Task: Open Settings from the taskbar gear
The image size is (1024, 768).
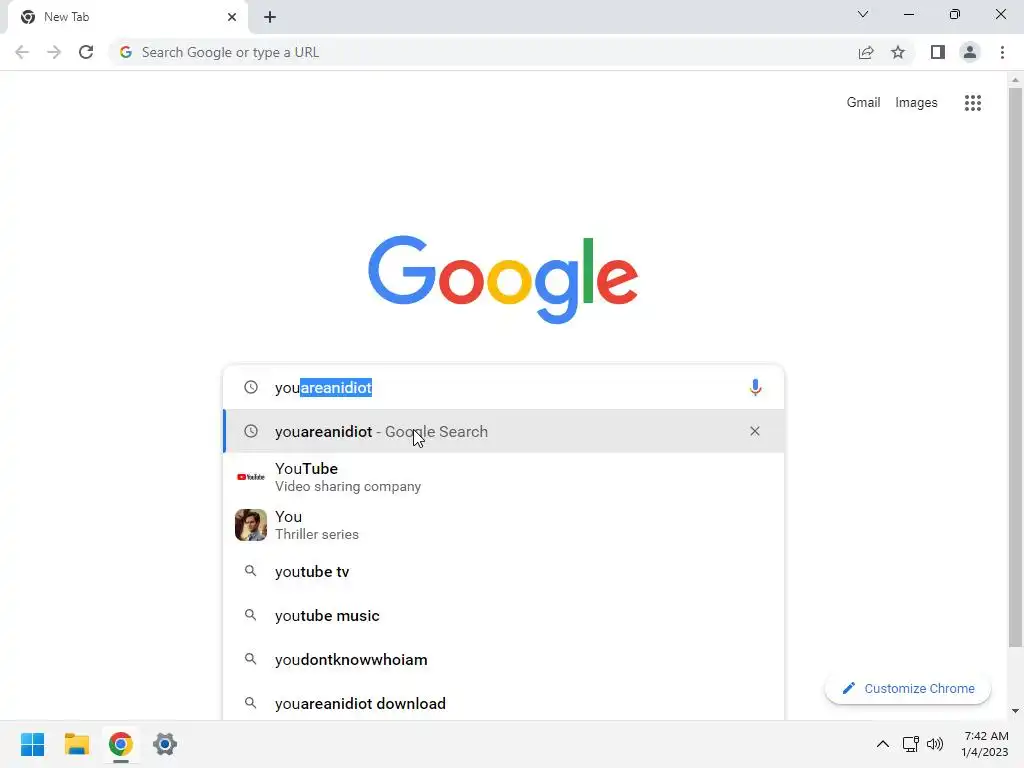Action: point(165,744)
